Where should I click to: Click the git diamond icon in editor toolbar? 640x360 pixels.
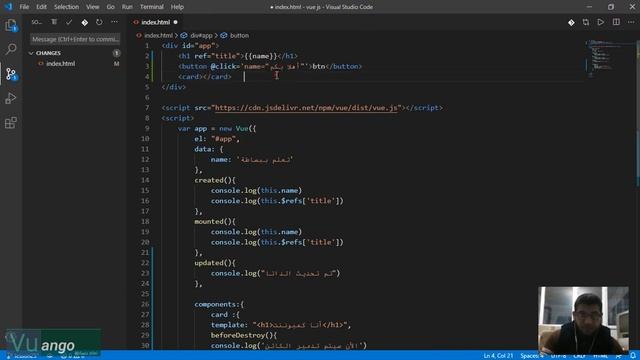pos(571,22)
